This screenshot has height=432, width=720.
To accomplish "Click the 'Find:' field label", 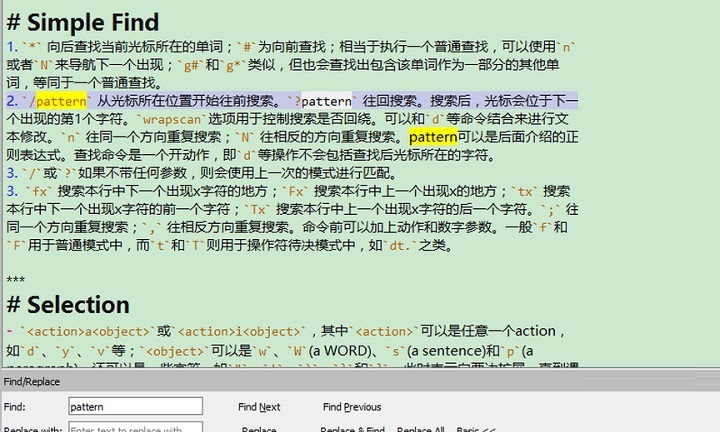I will pyautogui.click(x=15, y=407).
